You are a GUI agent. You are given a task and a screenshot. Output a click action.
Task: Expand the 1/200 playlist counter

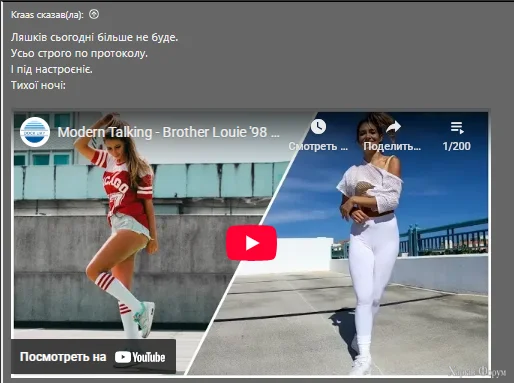coord(457,146)
